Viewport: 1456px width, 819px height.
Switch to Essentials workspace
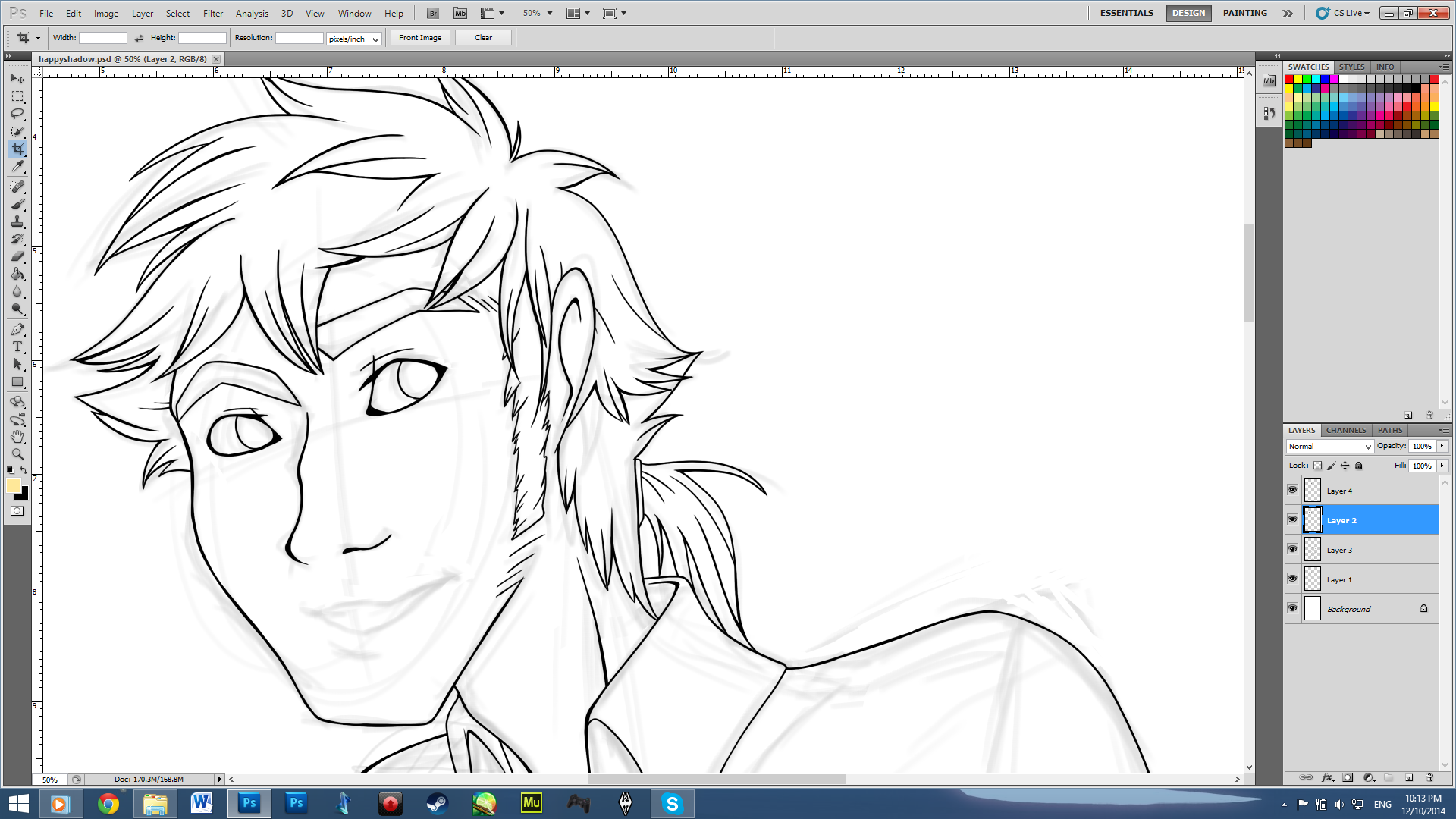tap(1126, 13)
